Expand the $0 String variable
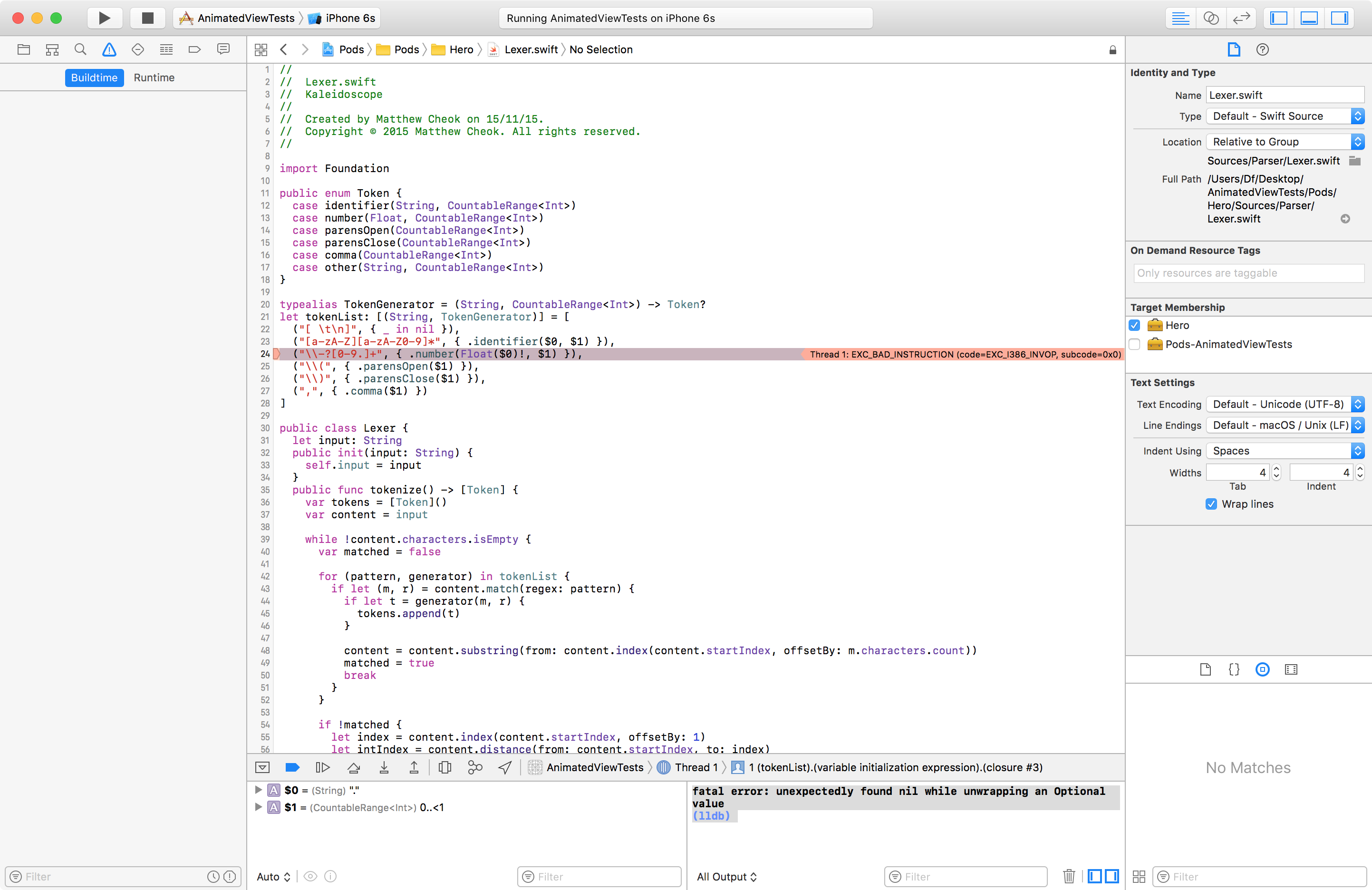The height and width of the screenshot is (890, 1372). (x=258, y=790)
